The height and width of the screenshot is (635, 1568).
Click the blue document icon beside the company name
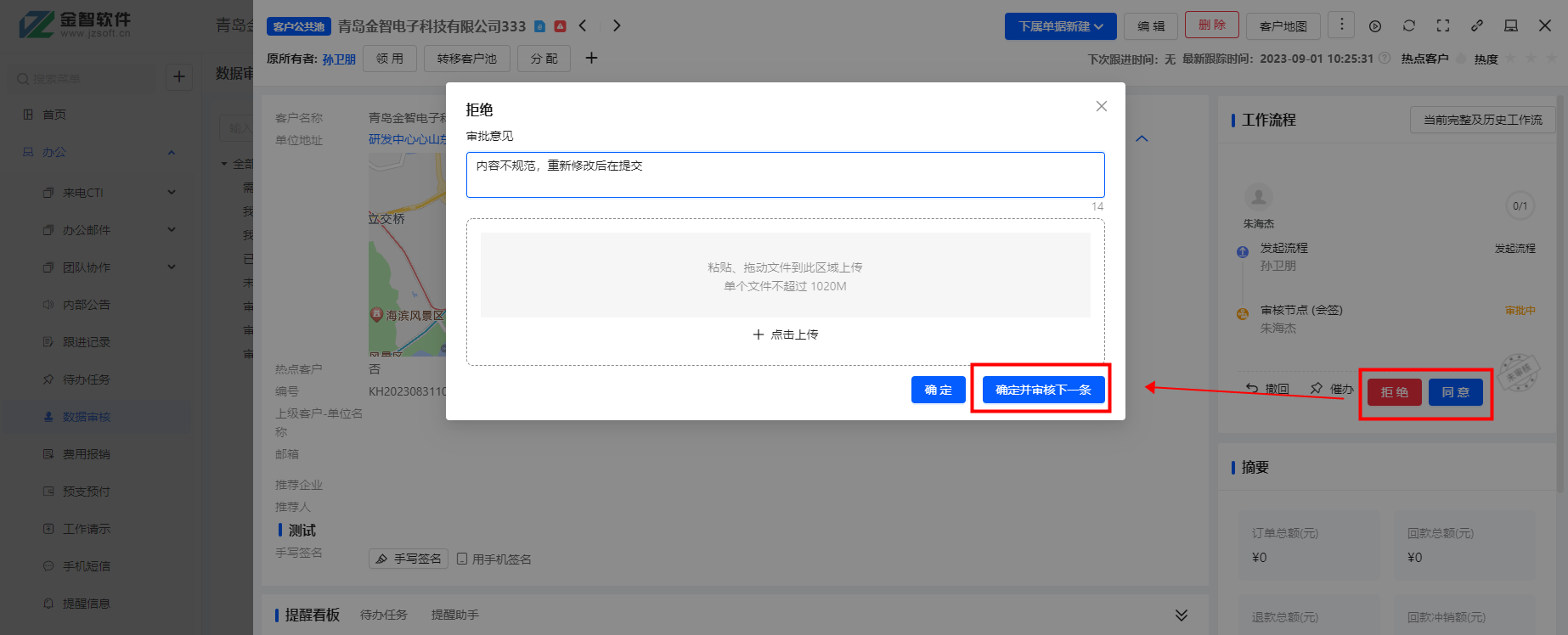coord(539,26)
